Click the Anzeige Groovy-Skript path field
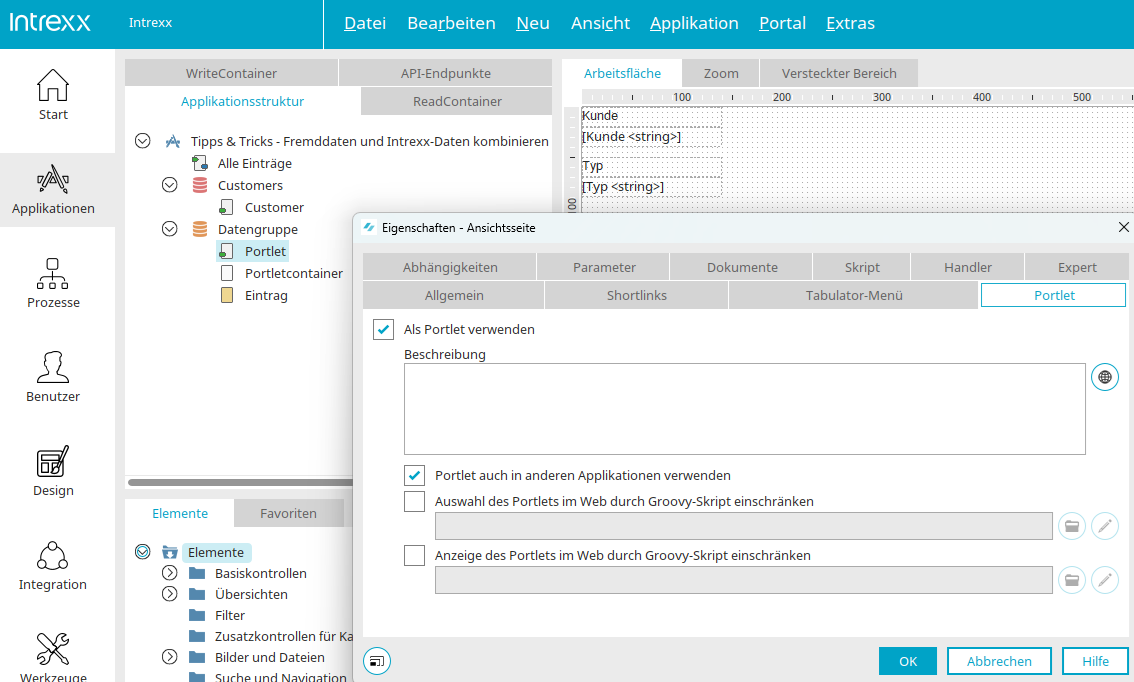Viewport: 1134px width, 682px height. coord(743,580)
